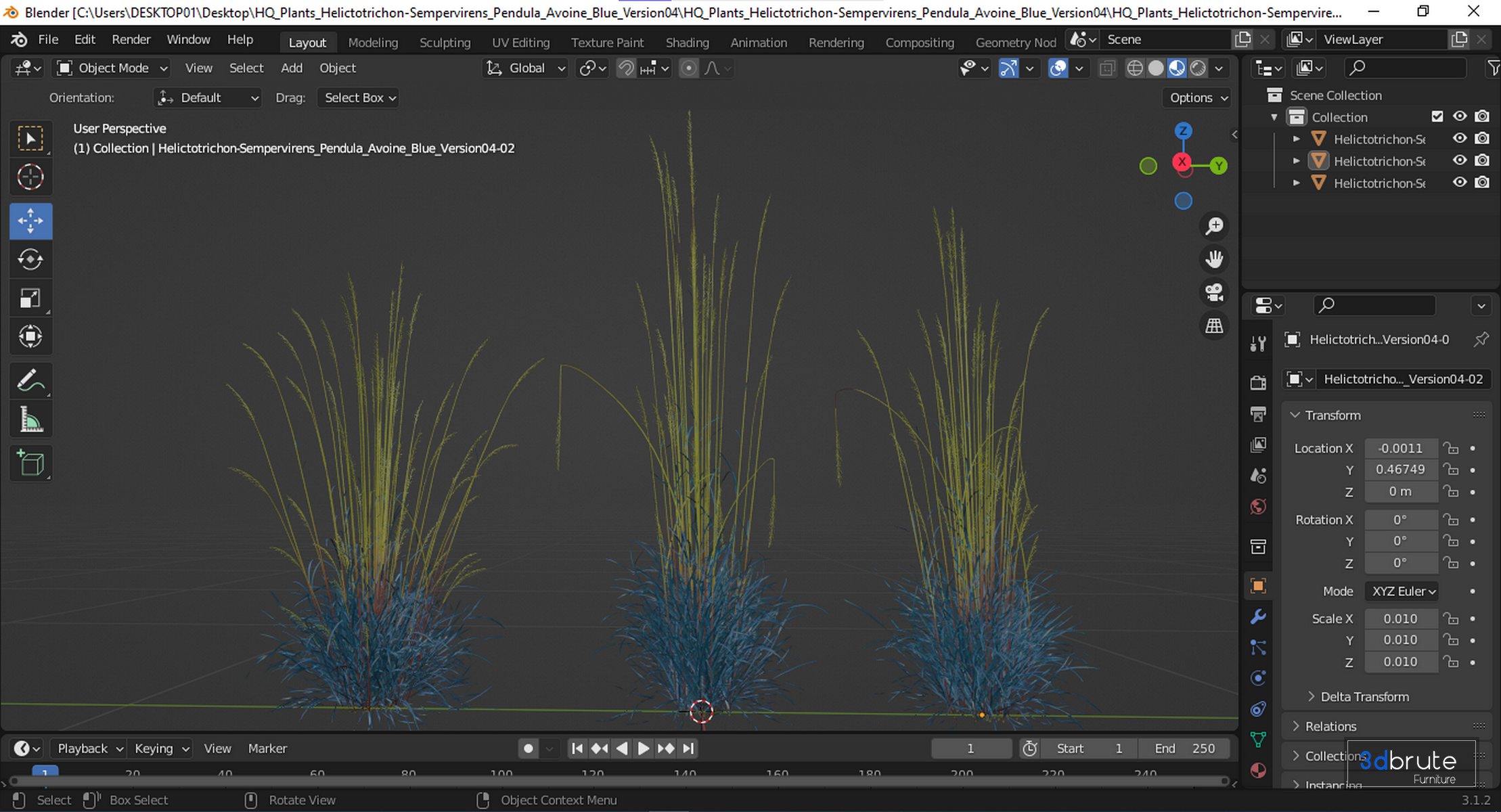
Task: Click the Location X value field
Action: pyautogui.click(x=1400, y=448)
